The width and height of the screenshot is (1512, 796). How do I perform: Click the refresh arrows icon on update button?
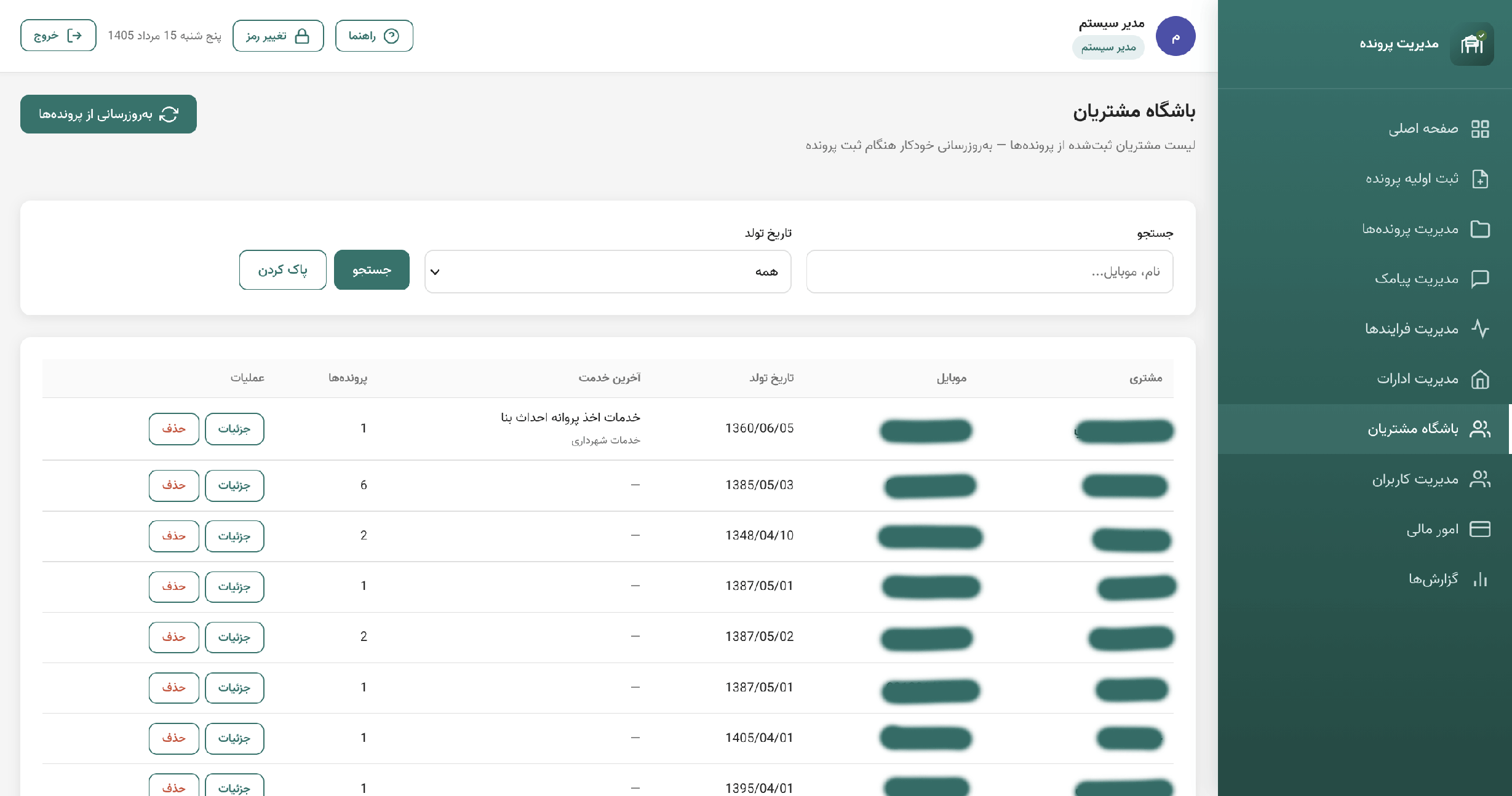coord(169,114)
